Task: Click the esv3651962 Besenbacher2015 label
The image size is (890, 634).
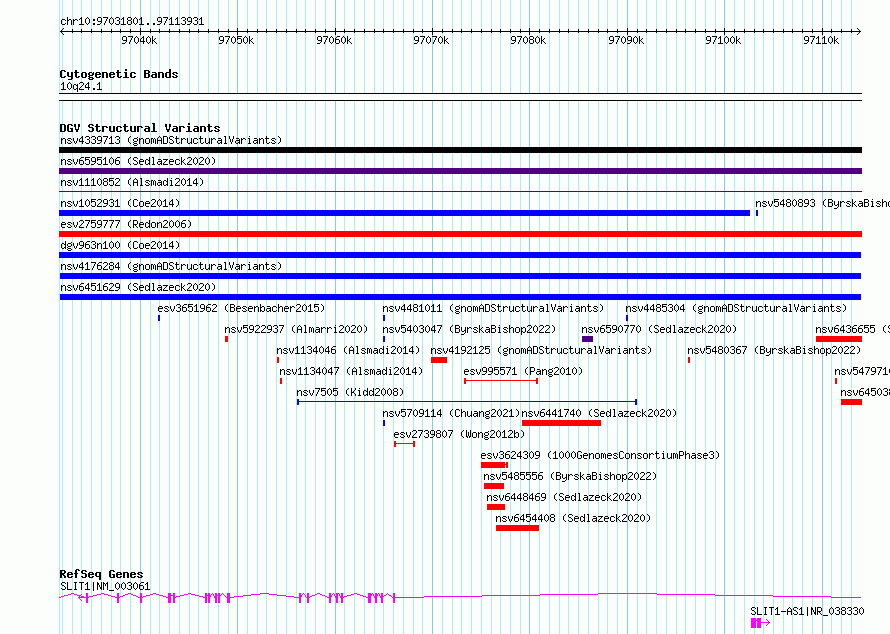Action: (x=241, y=308)
